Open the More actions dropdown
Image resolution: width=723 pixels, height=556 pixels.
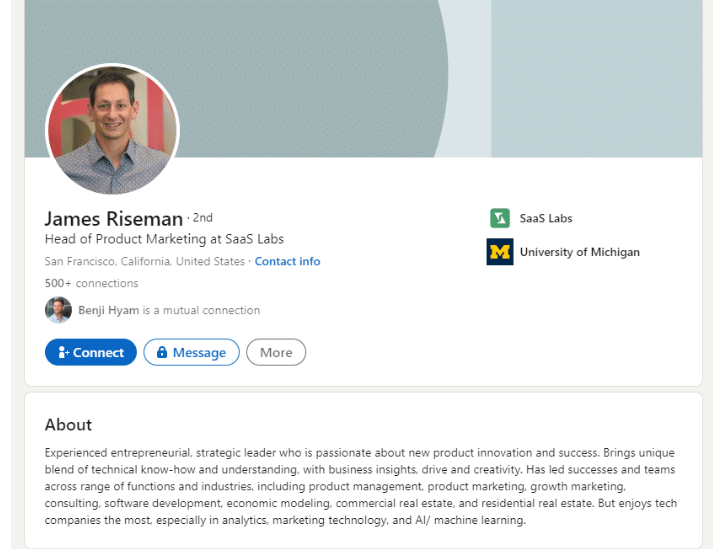276,352
